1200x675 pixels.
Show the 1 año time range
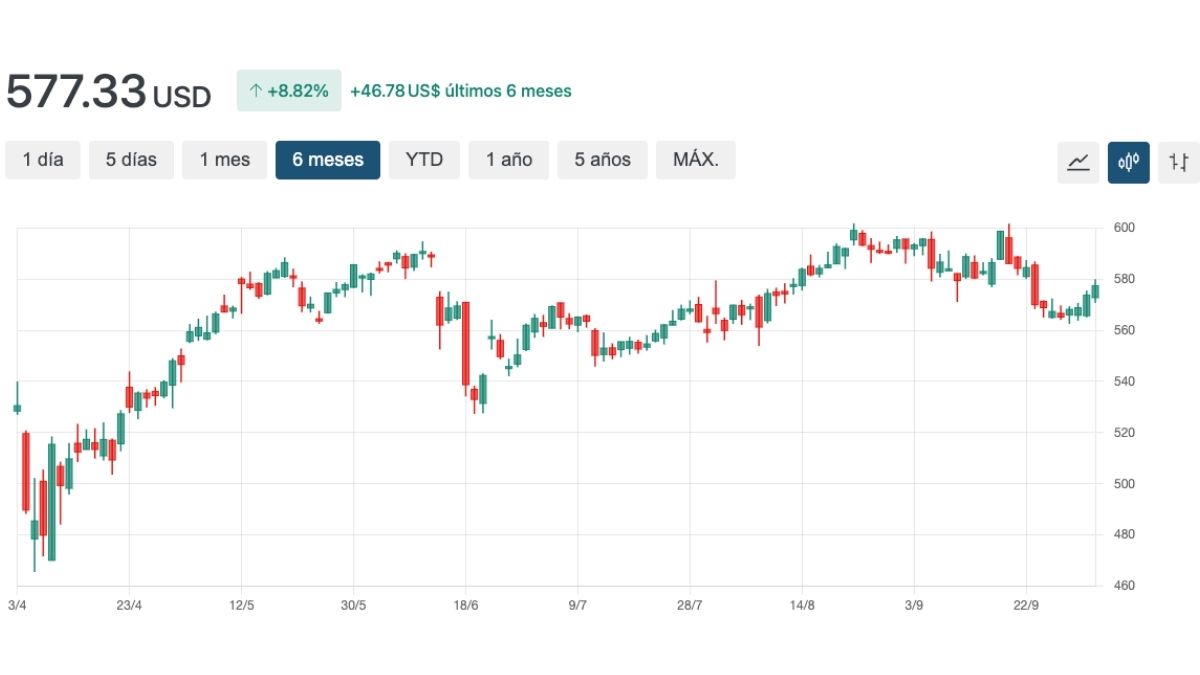509,160
